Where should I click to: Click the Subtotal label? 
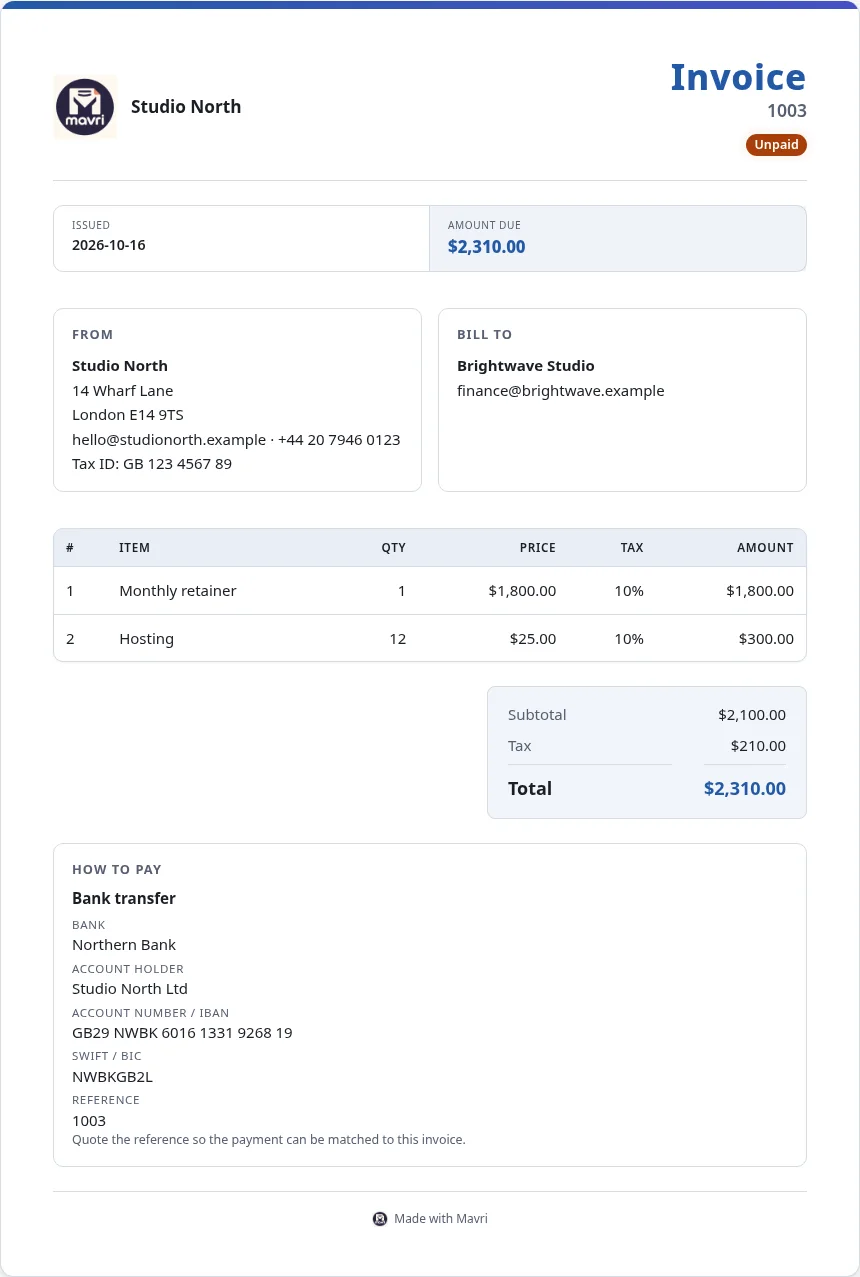click(537, 715)
